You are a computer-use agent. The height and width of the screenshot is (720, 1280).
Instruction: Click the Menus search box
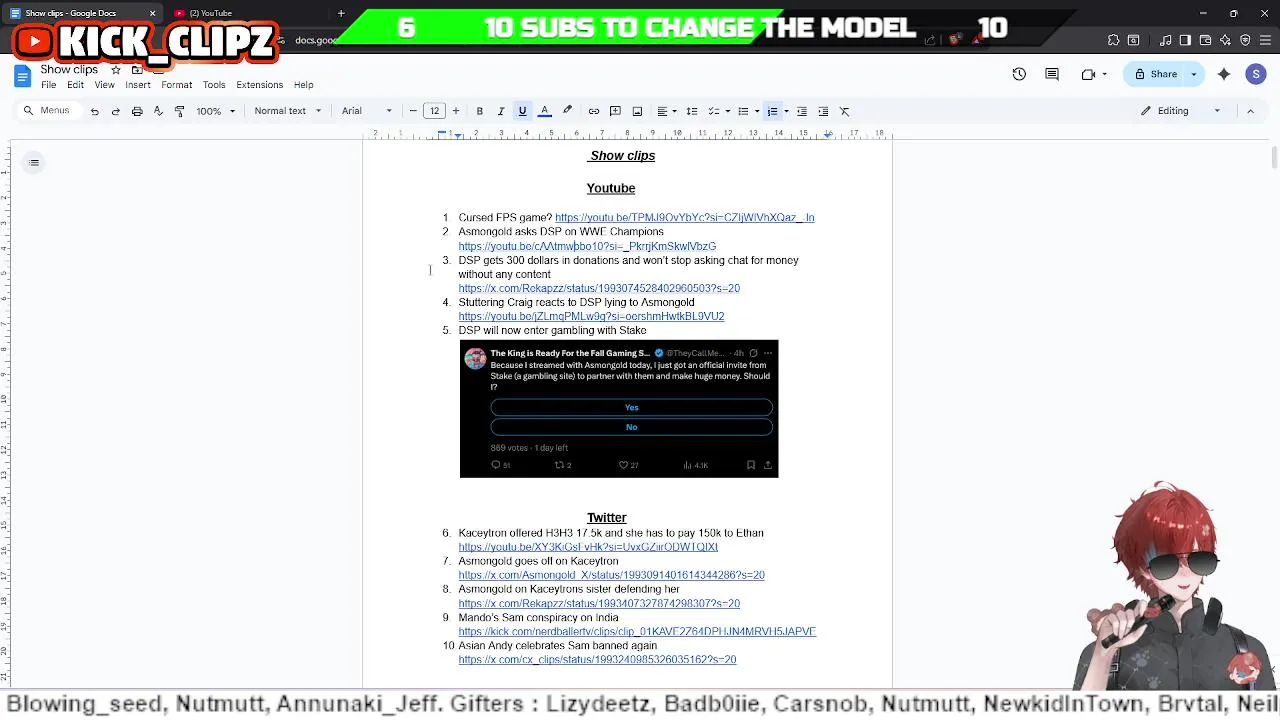(x=48, y=111)
